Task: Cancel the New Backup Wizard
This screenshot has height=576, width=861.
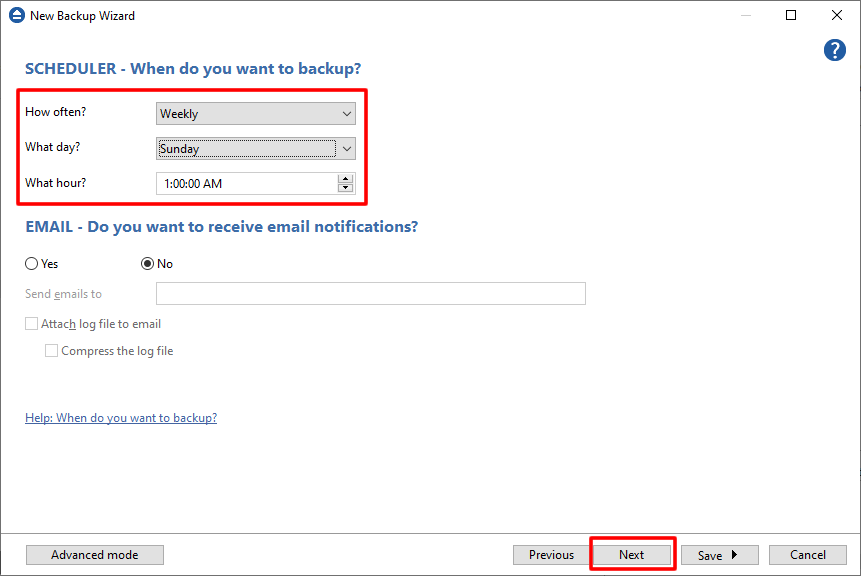Action: [808, 555]
